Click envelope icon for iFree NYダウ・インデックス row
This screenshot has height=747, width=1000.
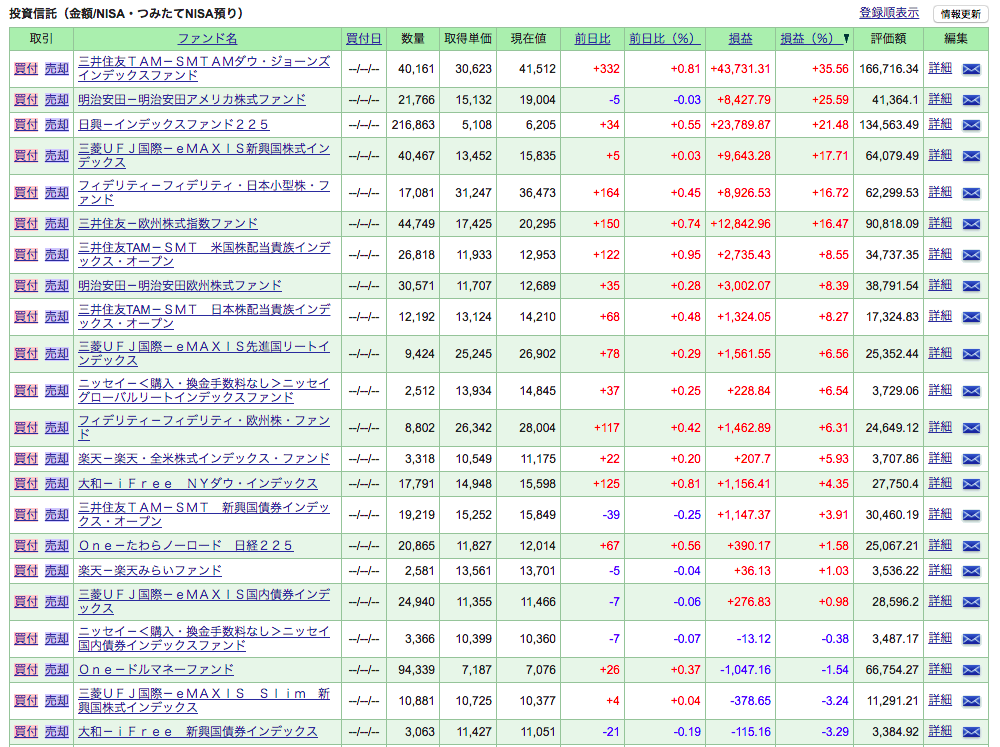(x=971, y=484)
